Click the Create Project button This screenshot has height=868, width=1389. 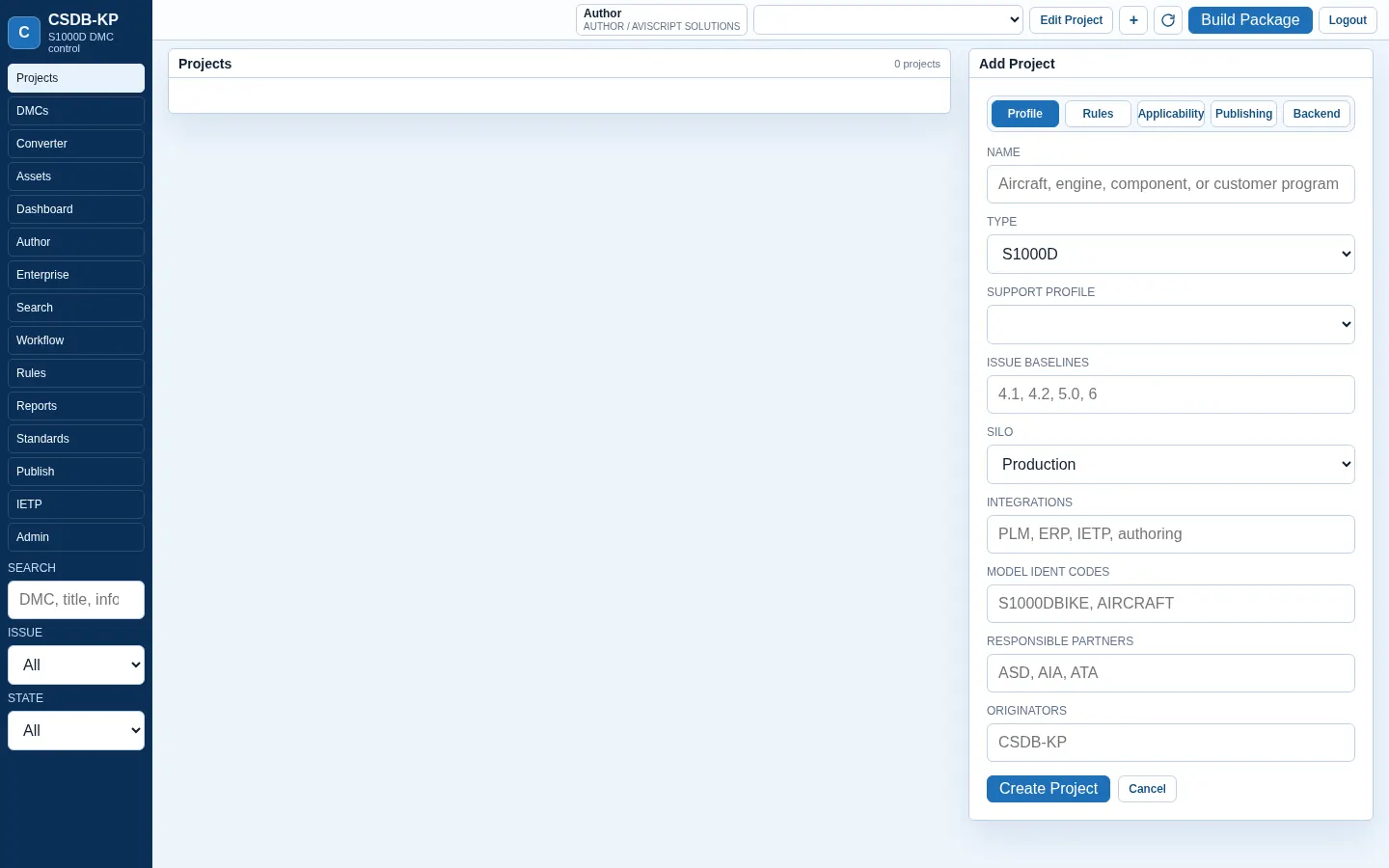1049,789
